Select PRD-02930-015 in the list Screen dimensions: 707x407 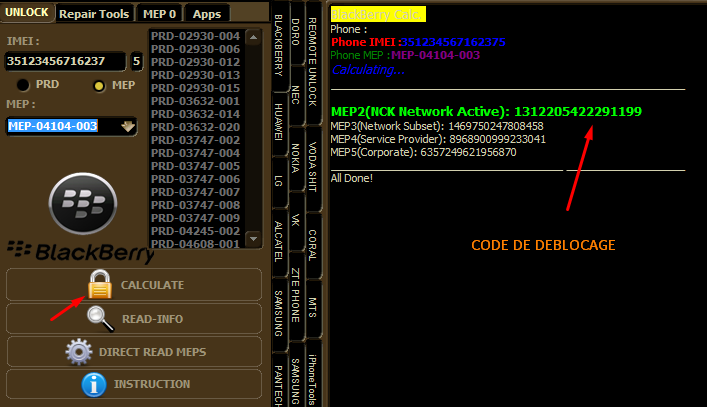[195, 88]
